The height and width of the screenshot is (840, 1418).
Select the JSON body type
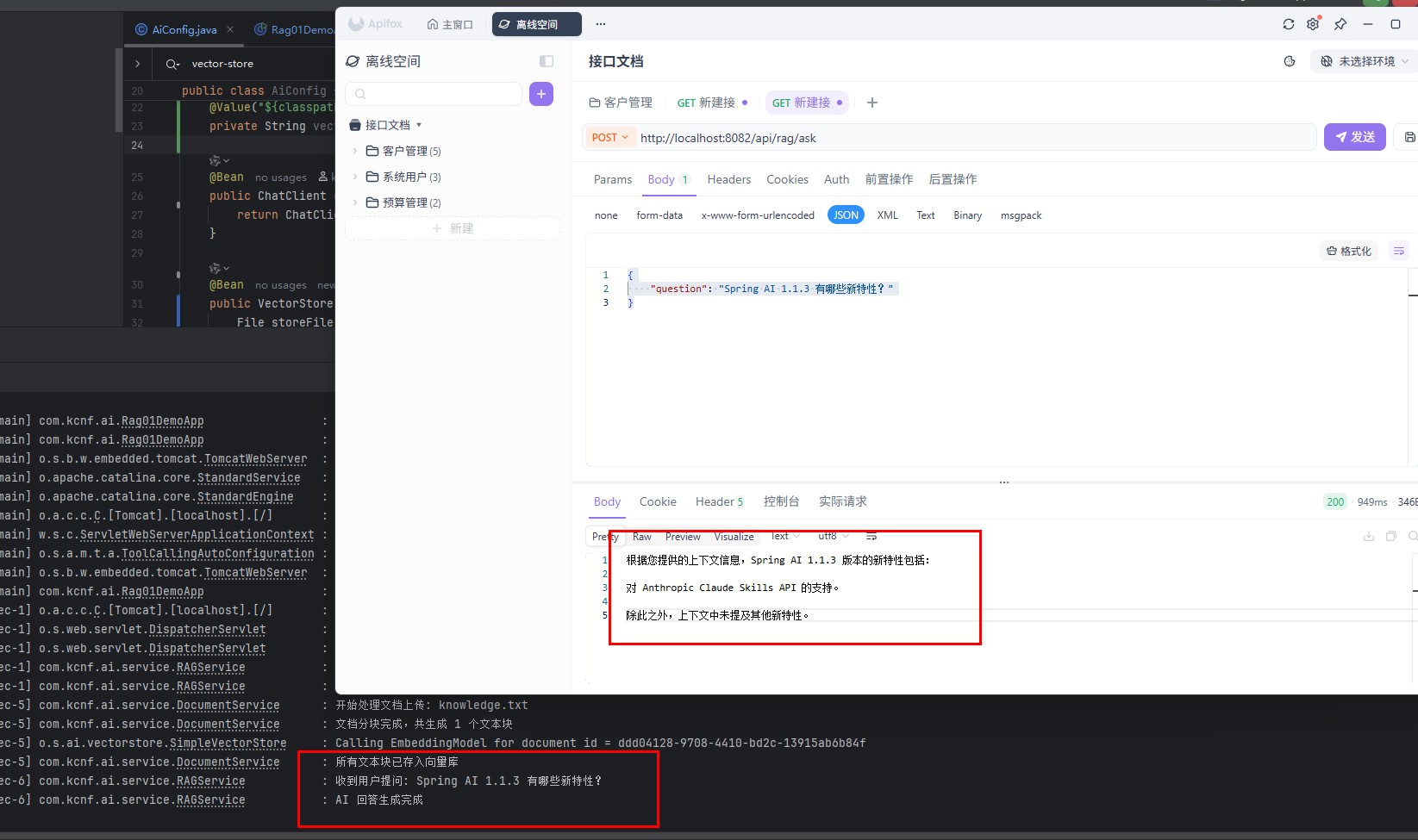pyautogui.click(x=846, y=215)
